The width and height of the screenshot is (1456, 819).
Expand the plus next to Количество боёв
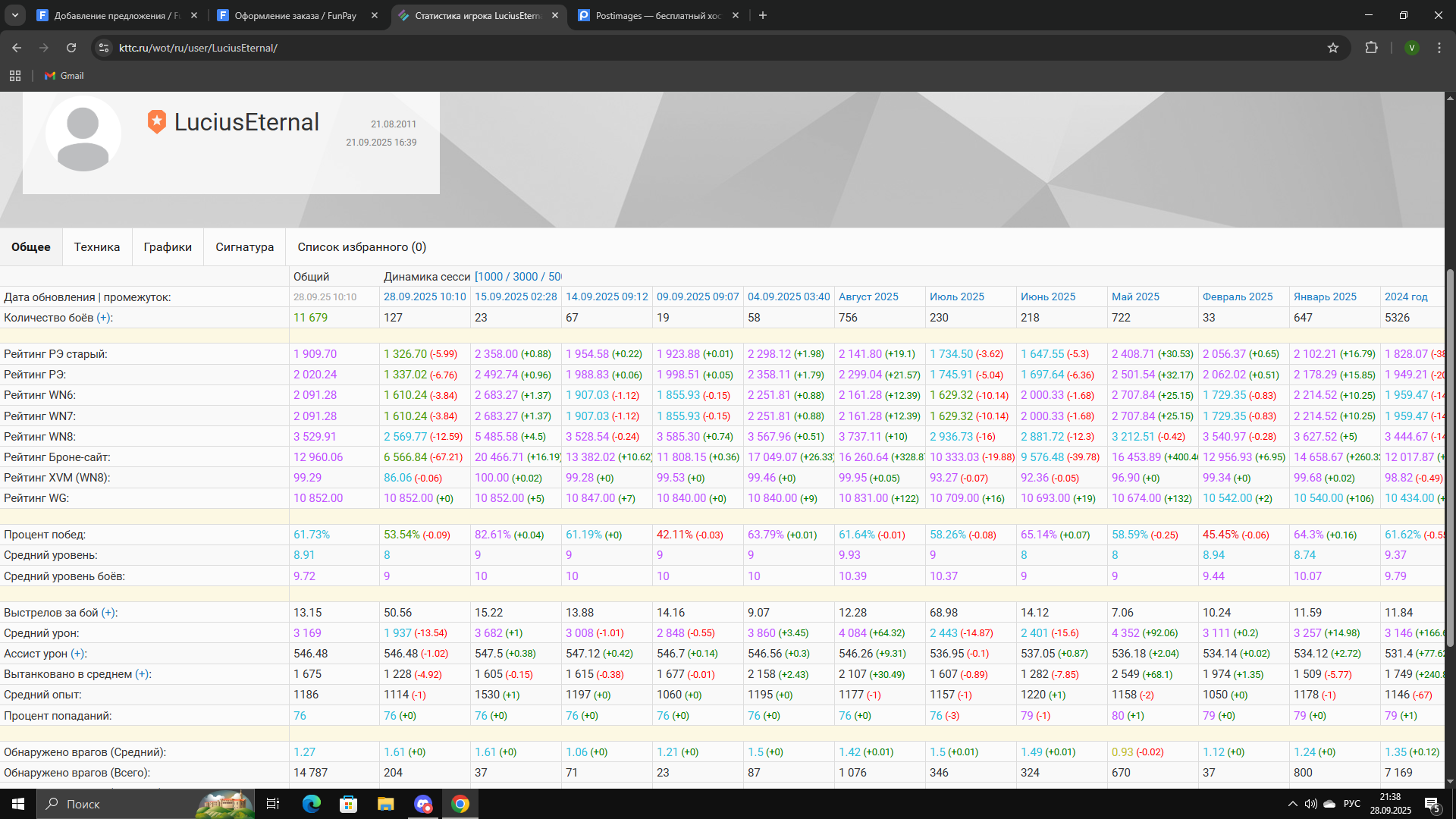104,318
